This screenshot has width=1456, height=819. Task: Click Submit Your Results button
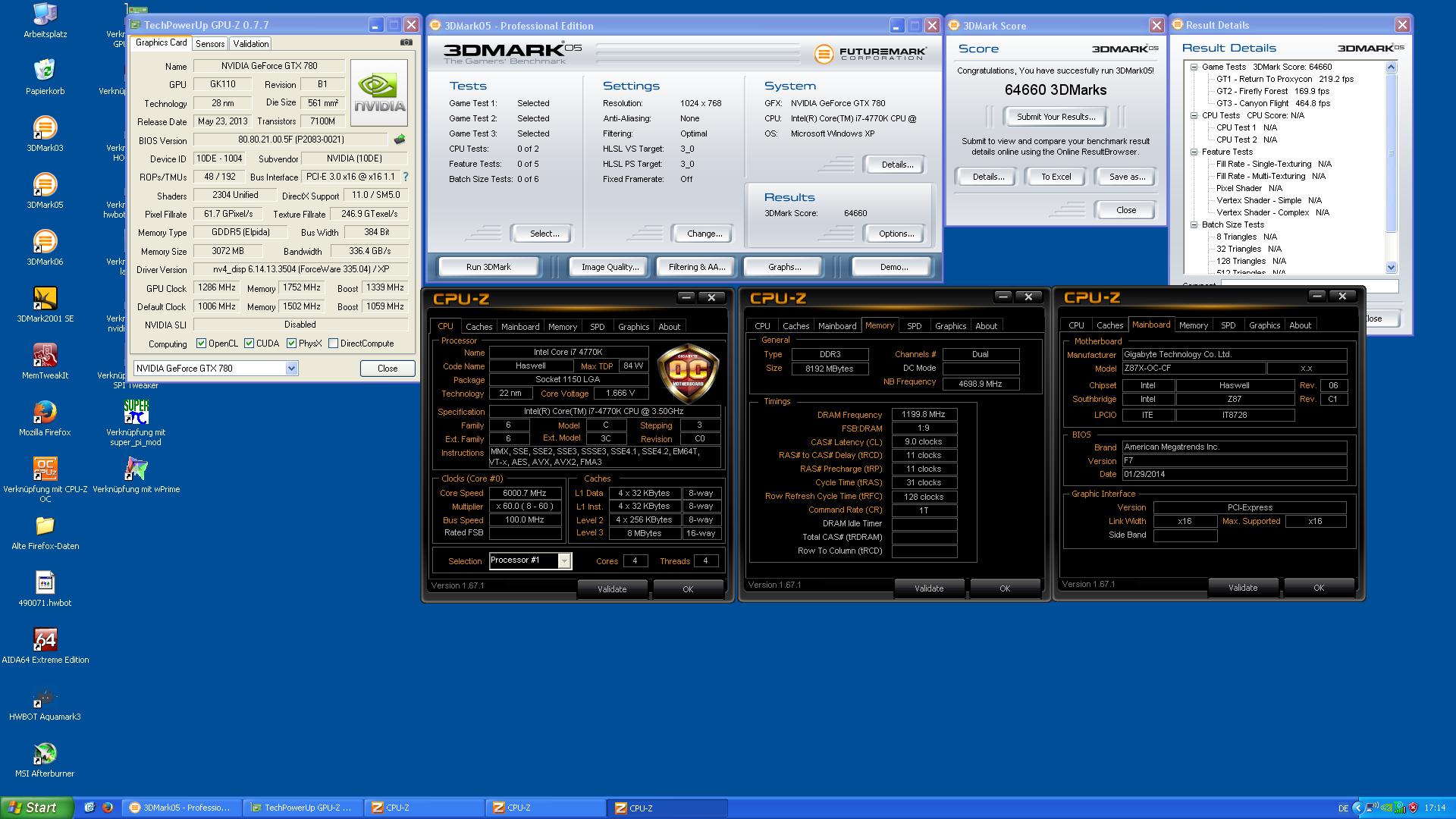1056,117
